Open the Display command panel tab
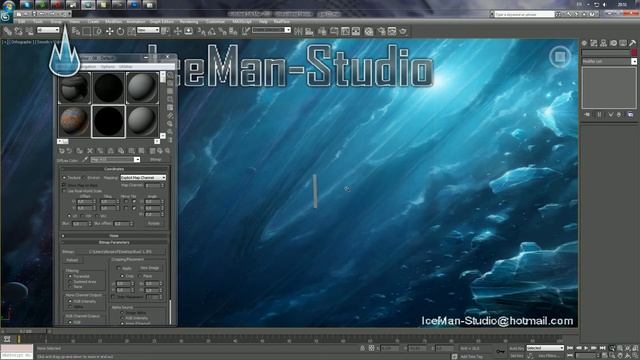 tap(623, 43)
